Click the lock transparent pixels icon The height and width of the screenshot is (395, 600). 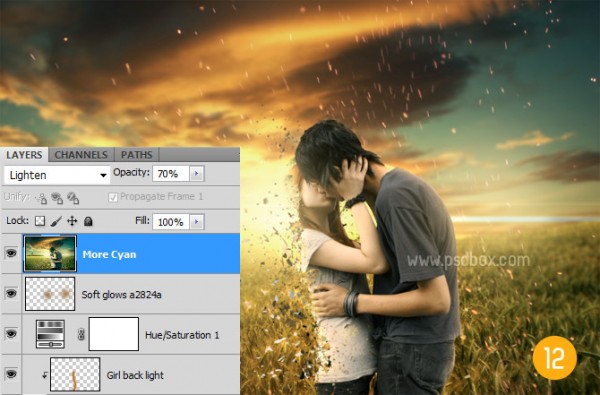point(40,221)
